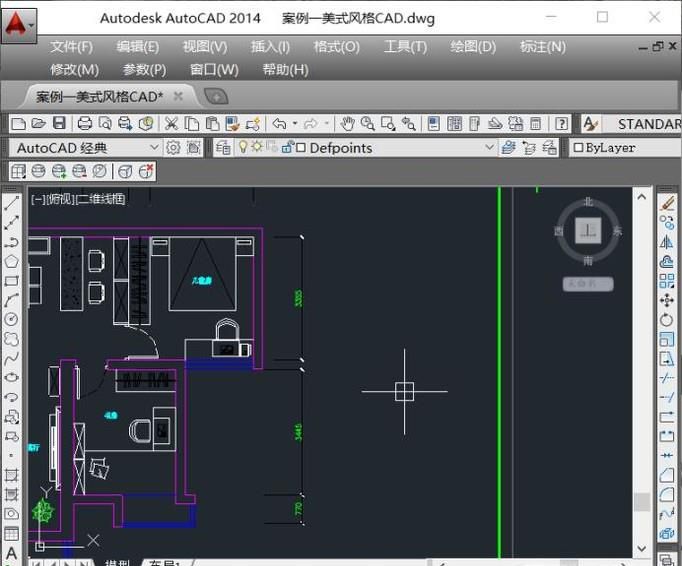Click the Cut scissors icon
This screenshot has height=566, width=682.
[171, 124]
